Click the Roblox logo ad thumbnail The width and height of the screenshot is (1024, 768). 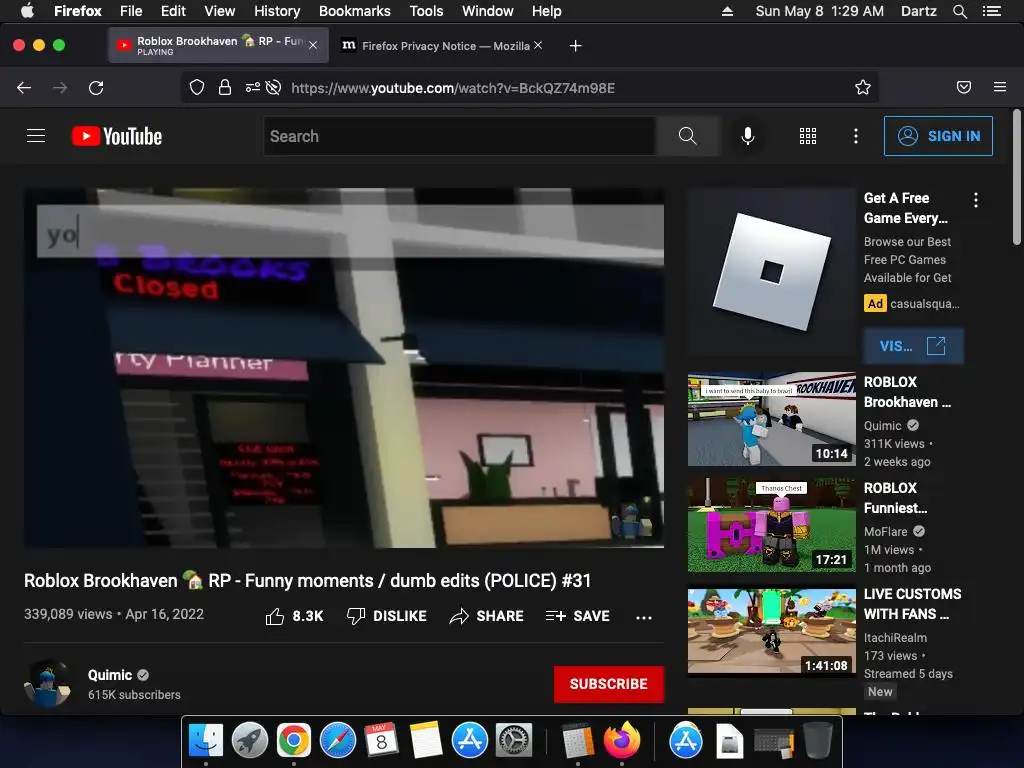771,271
